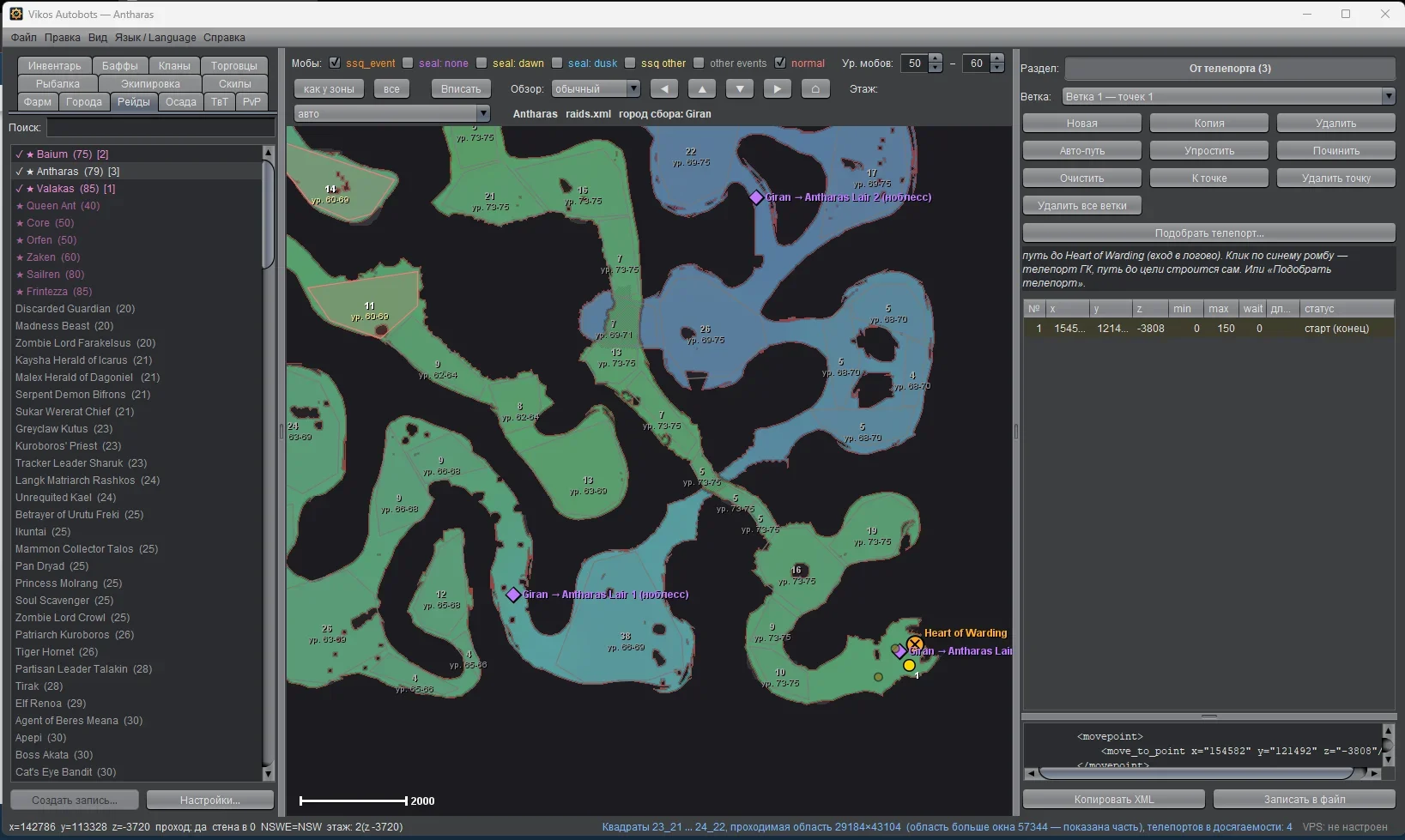Enable ssq other mobs checkbox
This screenshot has width=1405, height=840.
click(631, 63)
